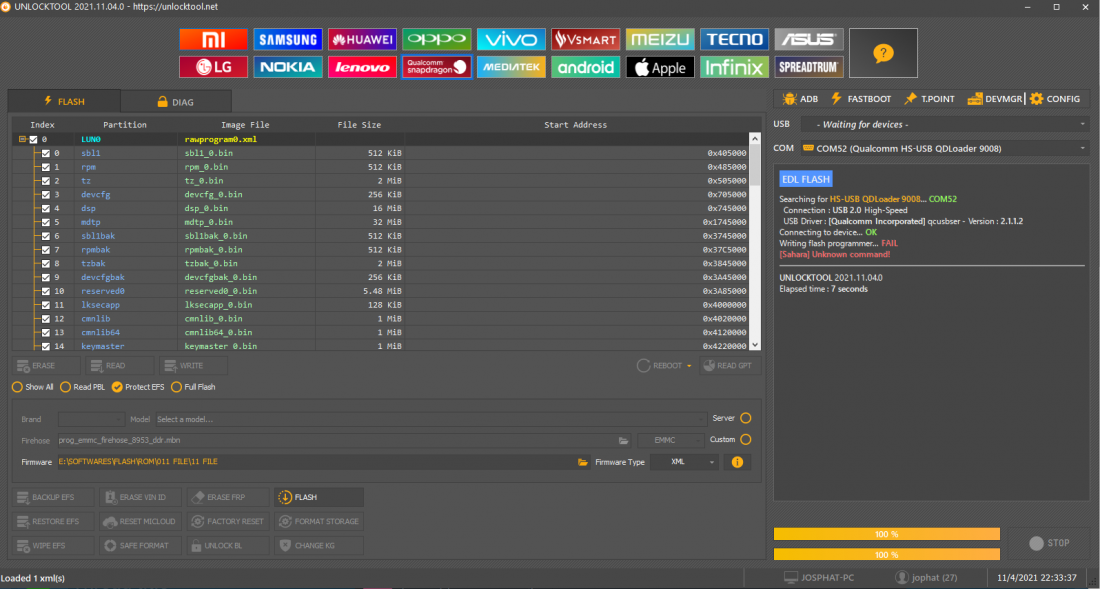Open the Spreadtrum chipset section
This screenshot has height=589, width=1100.
[809, 67]
